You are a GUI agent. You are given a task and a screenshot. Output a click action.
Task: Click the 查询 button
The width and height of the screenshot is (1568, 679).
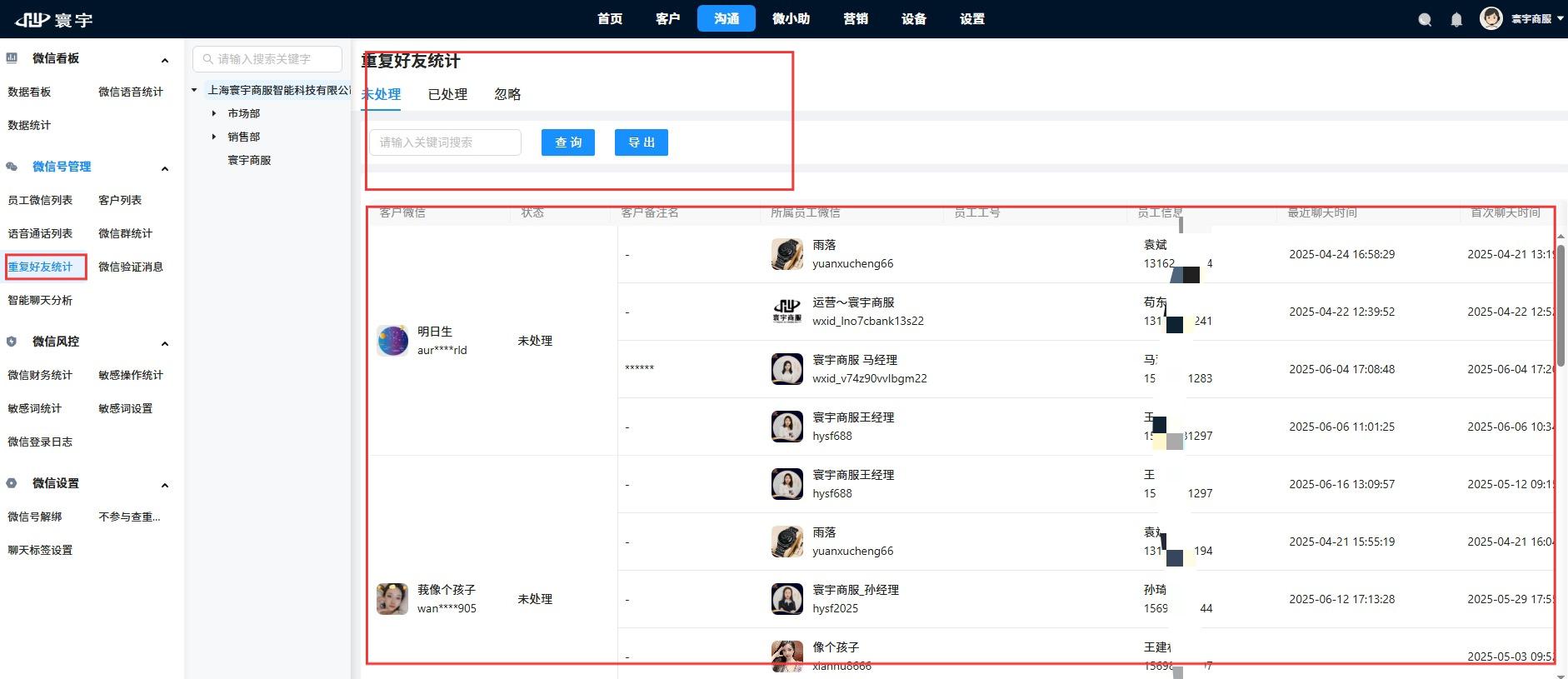click(568, 142)
